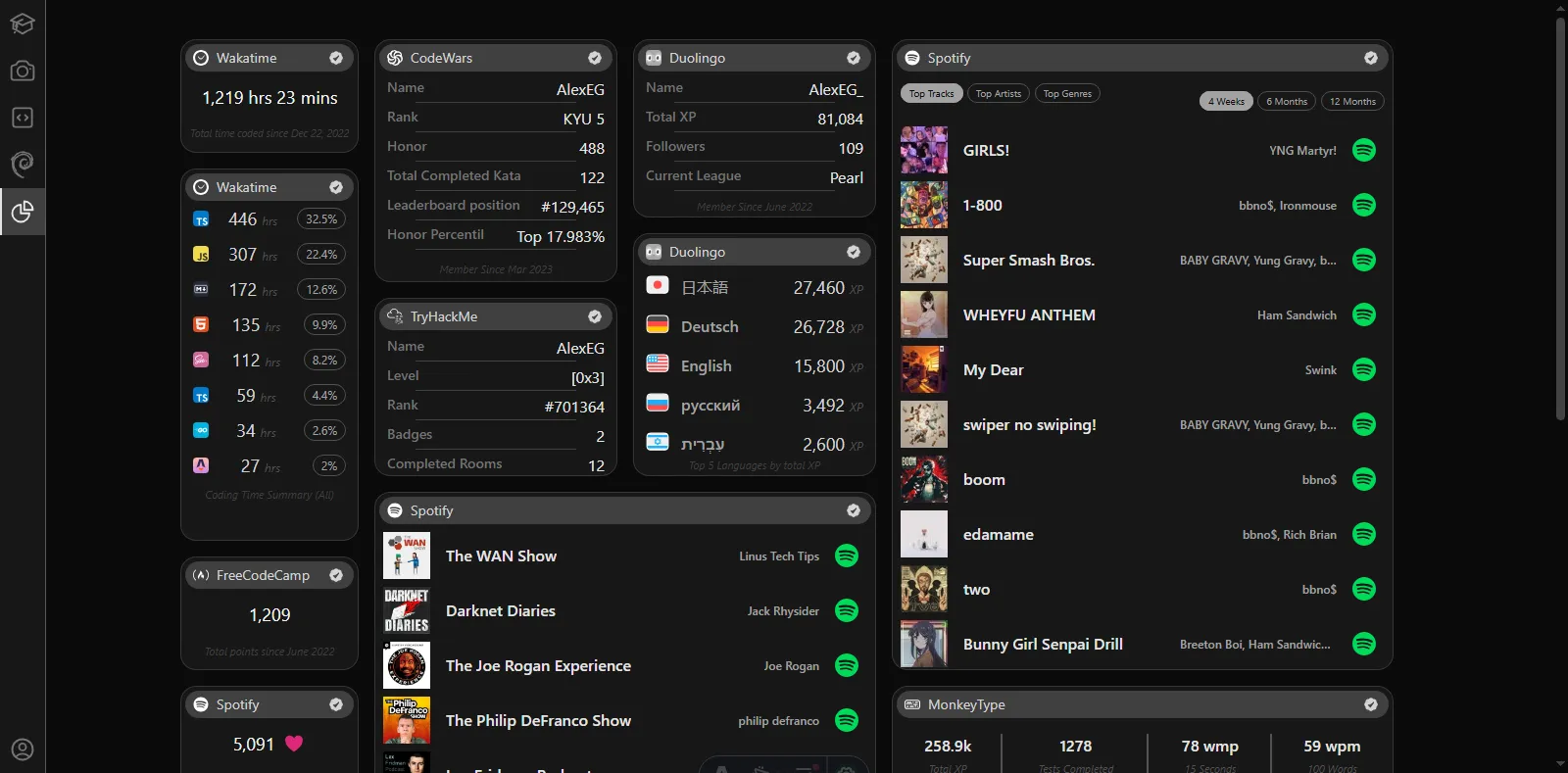Viewport: 1568px width, 773px height.
Task: Click the 1,209 FreeCodeCamp points
Action: [269, 615]
